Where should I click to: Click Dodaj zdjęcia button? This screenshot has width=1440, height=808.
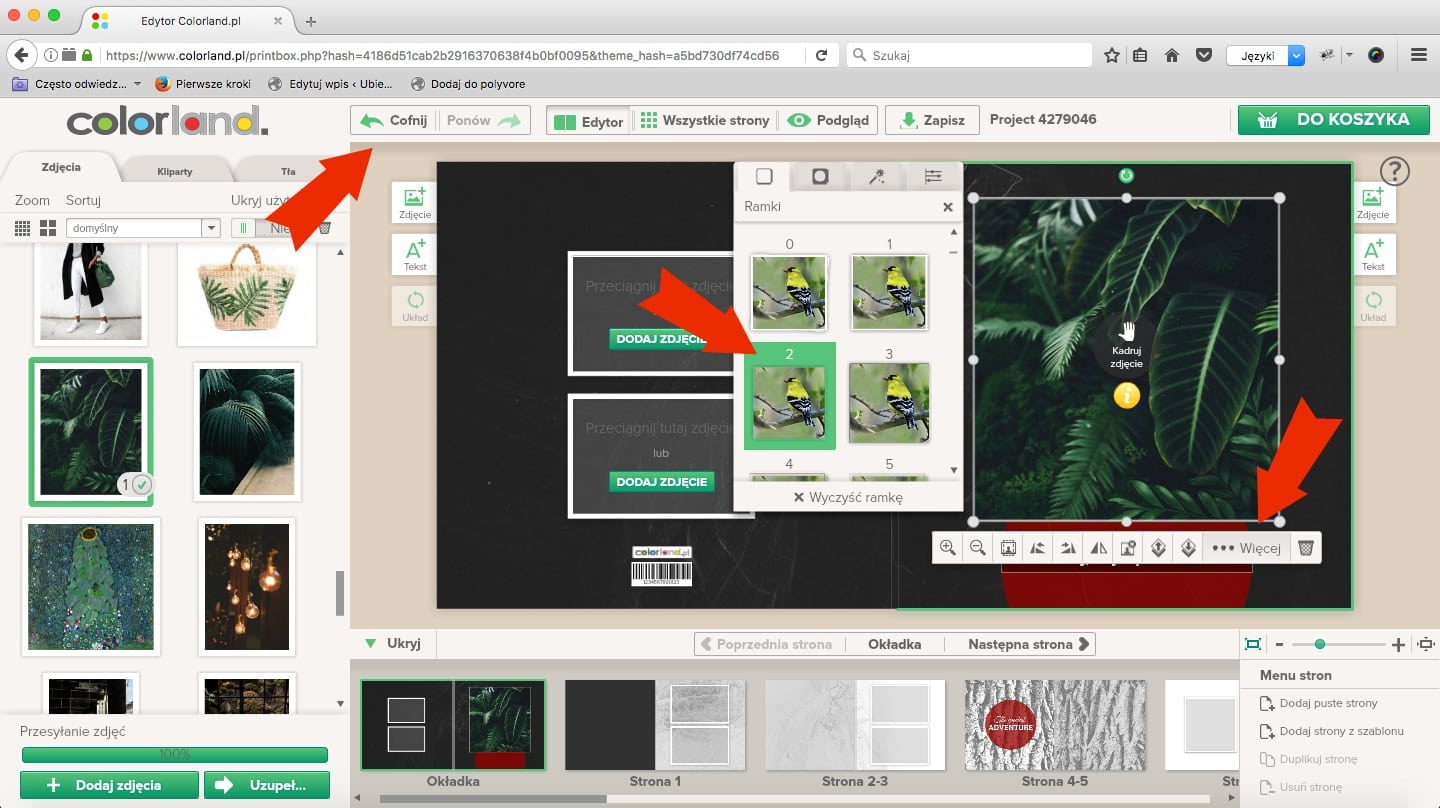click(x=108, y=785)
